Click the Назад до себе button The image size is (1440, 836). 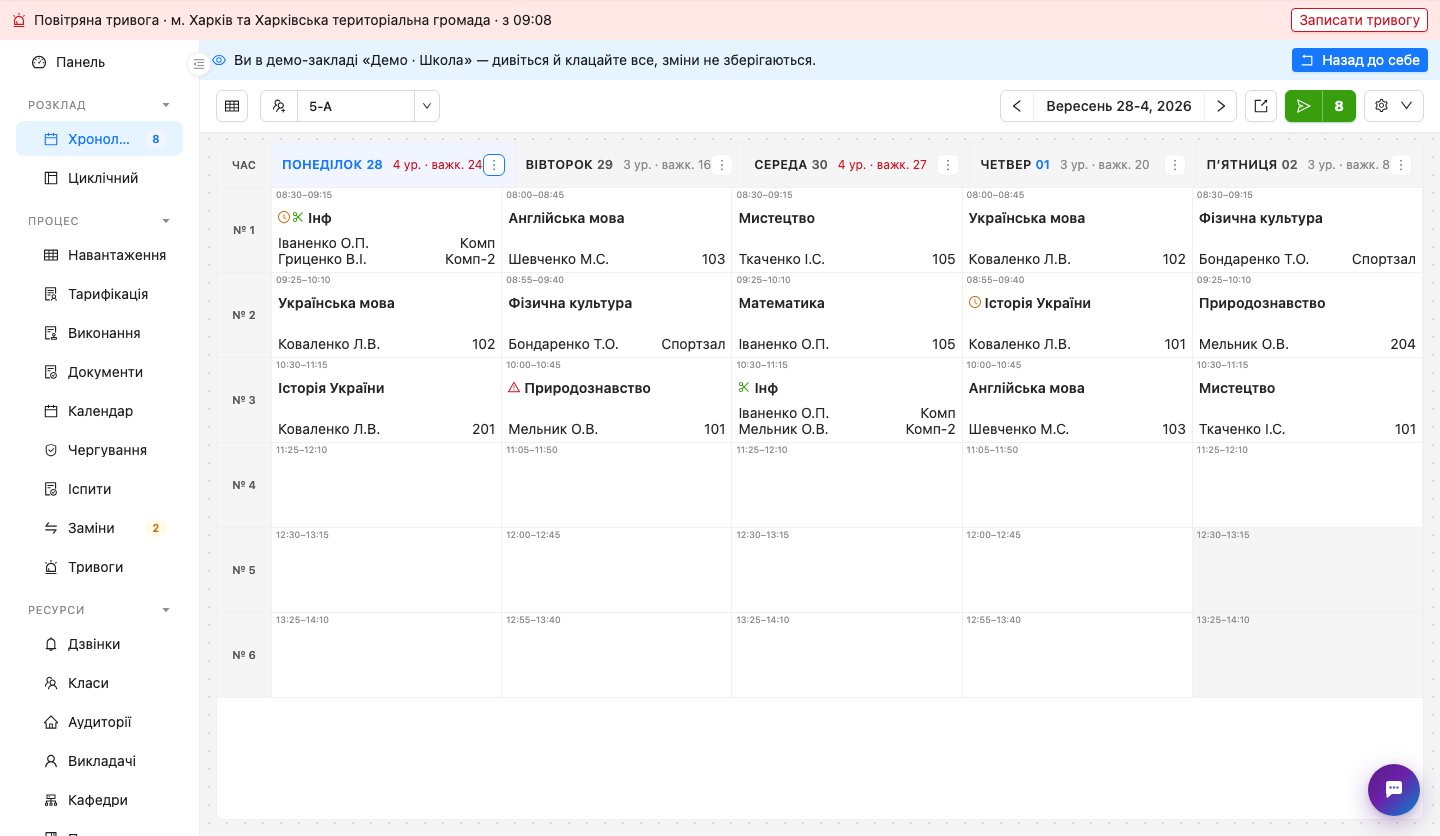click(1359, 60)
